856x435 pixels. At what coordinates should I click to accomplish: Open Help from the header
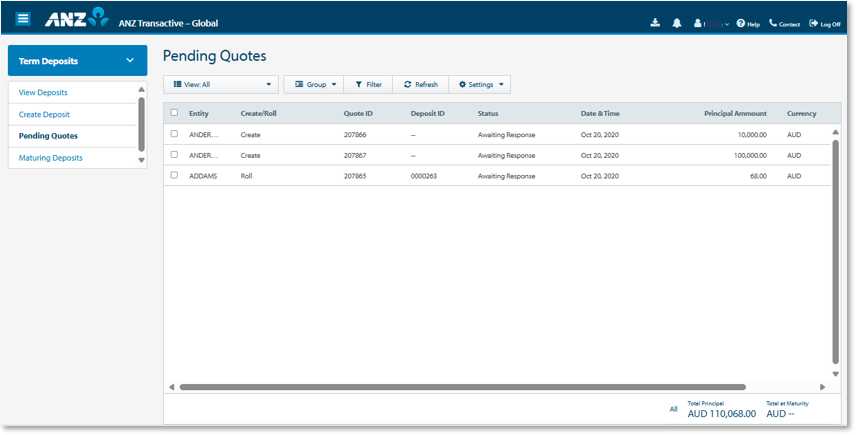click(x=748, y=23)
